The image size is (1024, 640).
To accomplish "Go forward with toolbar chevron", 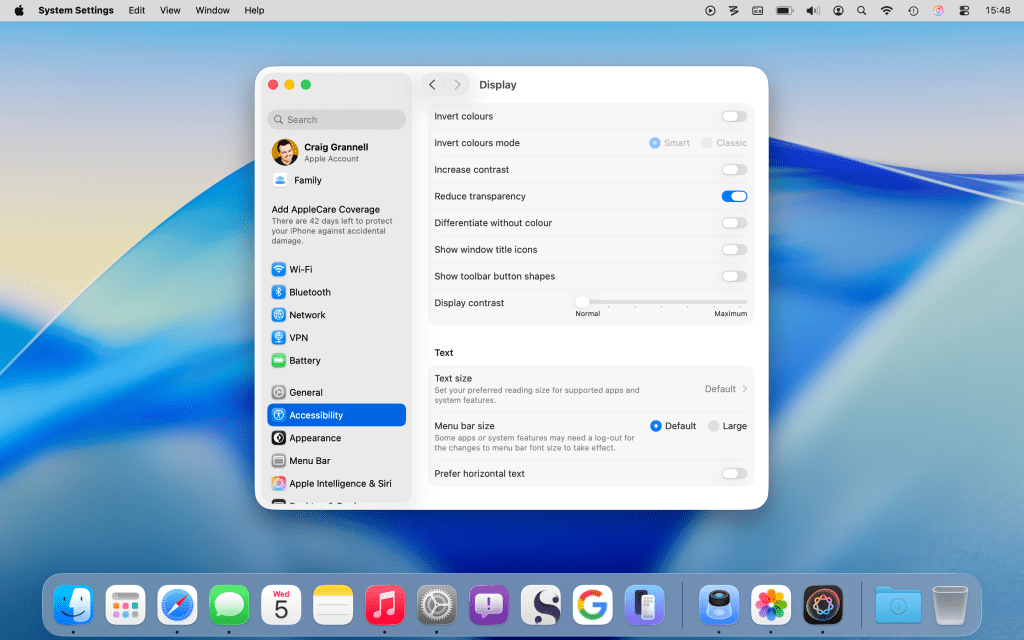I will (457, 85).
